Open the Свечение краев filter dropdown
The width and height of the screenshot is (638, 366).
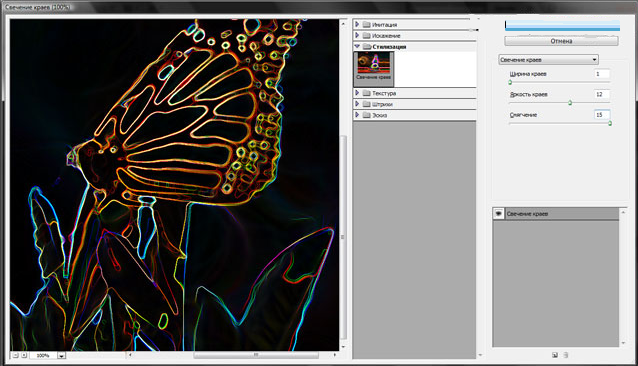[548, 60]
